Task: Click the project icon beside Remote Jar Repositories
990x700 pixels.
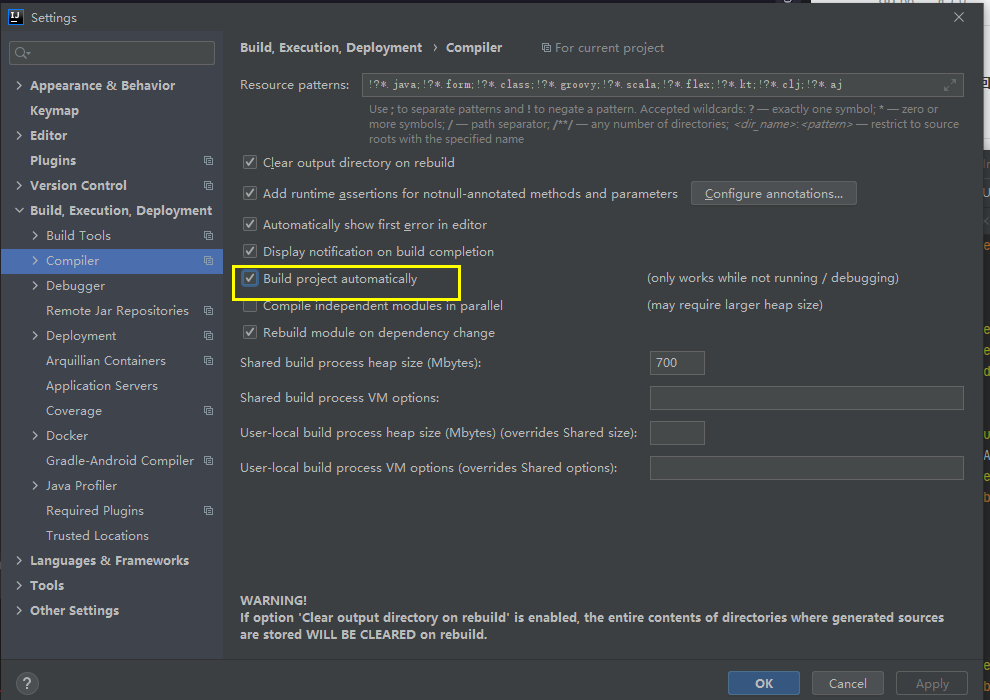Action: click(x=208, y=311)
